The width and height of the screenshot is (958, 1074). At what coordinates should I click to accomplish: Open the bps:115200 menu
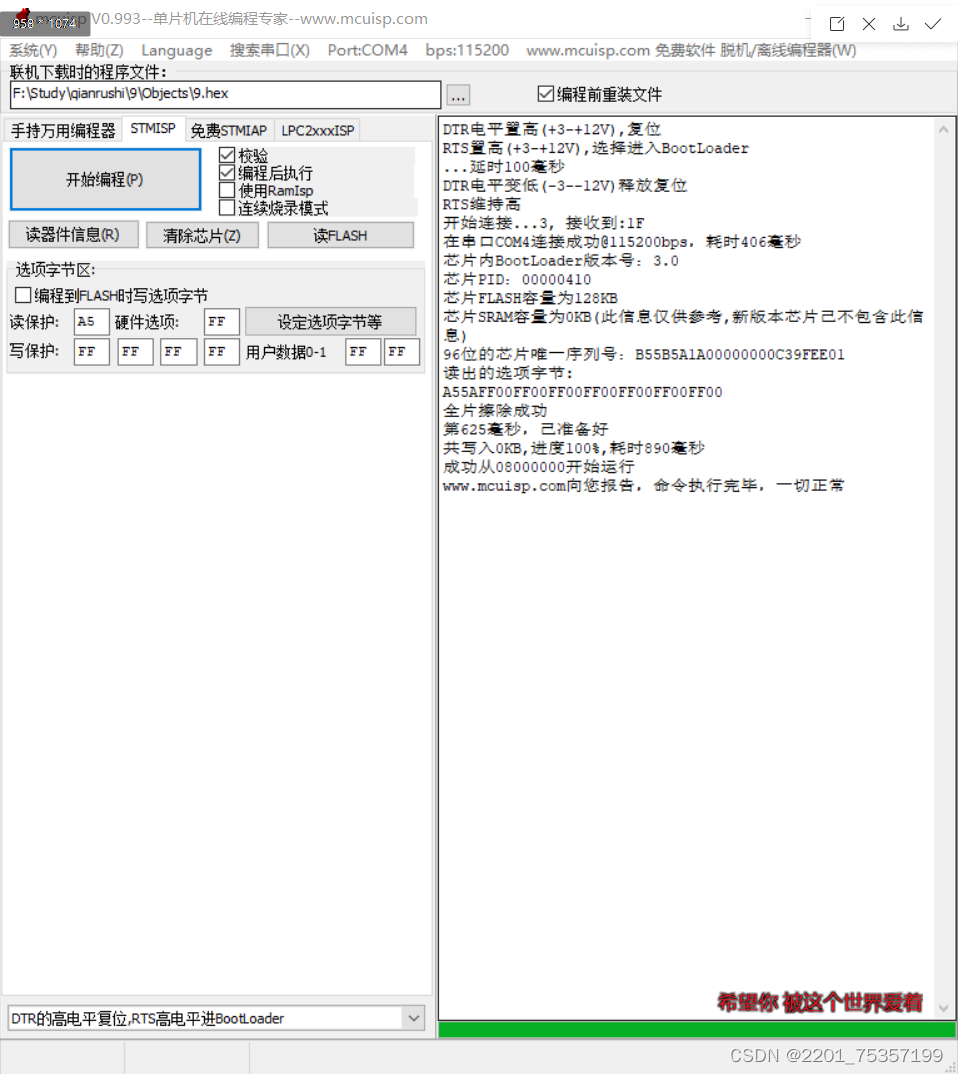coord(467,50)
